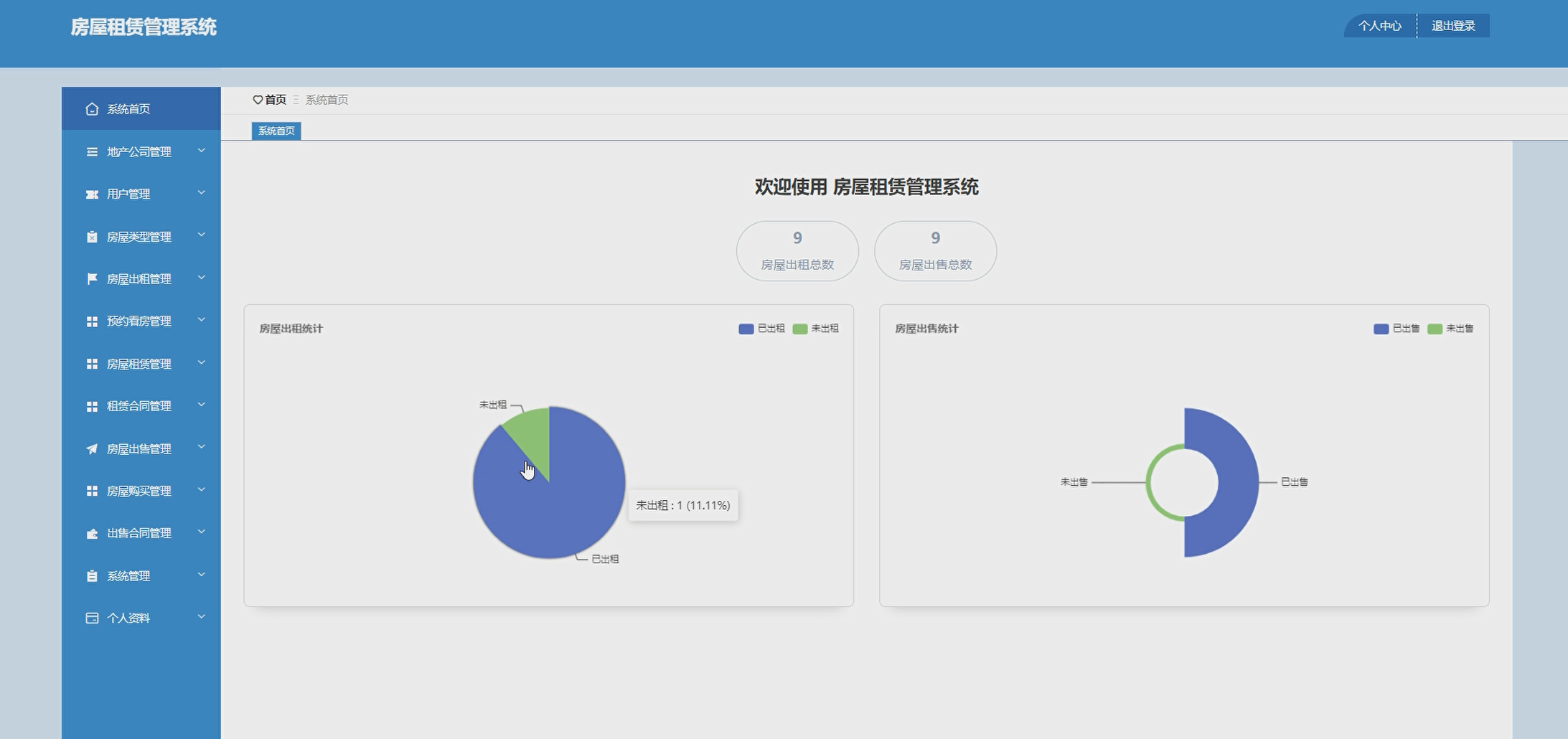Expand the 地产公司管理 chevron

tap(202, 151)
